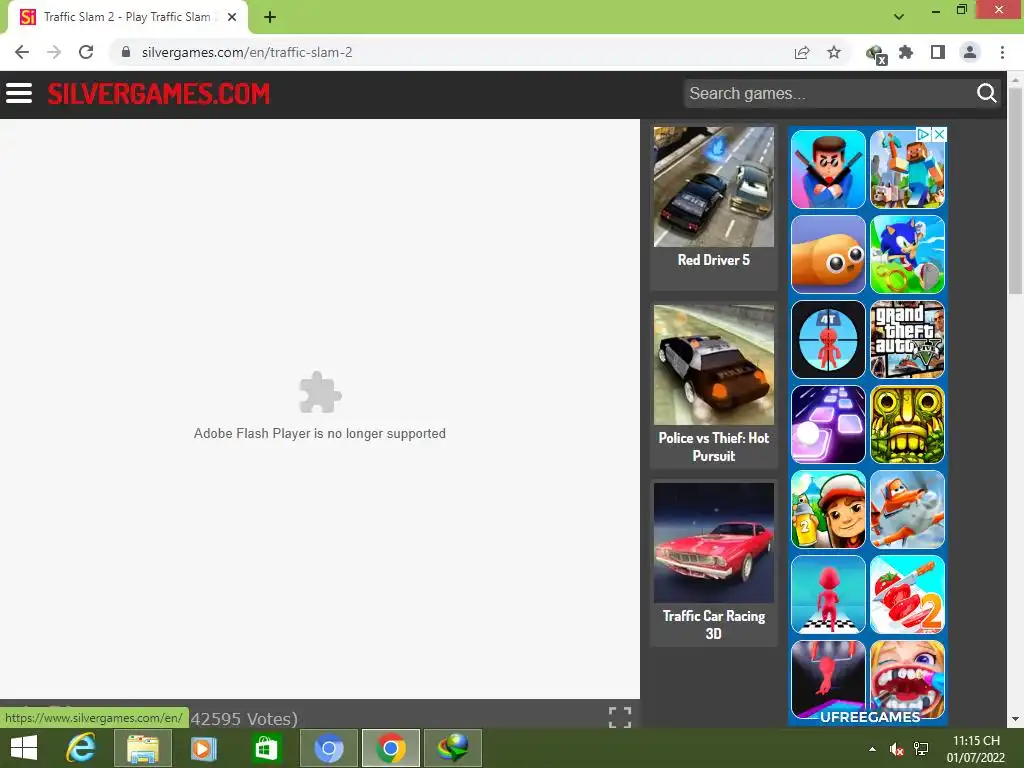View site information via lock icon
1024x768 pixels.
[x=126, y=52]
